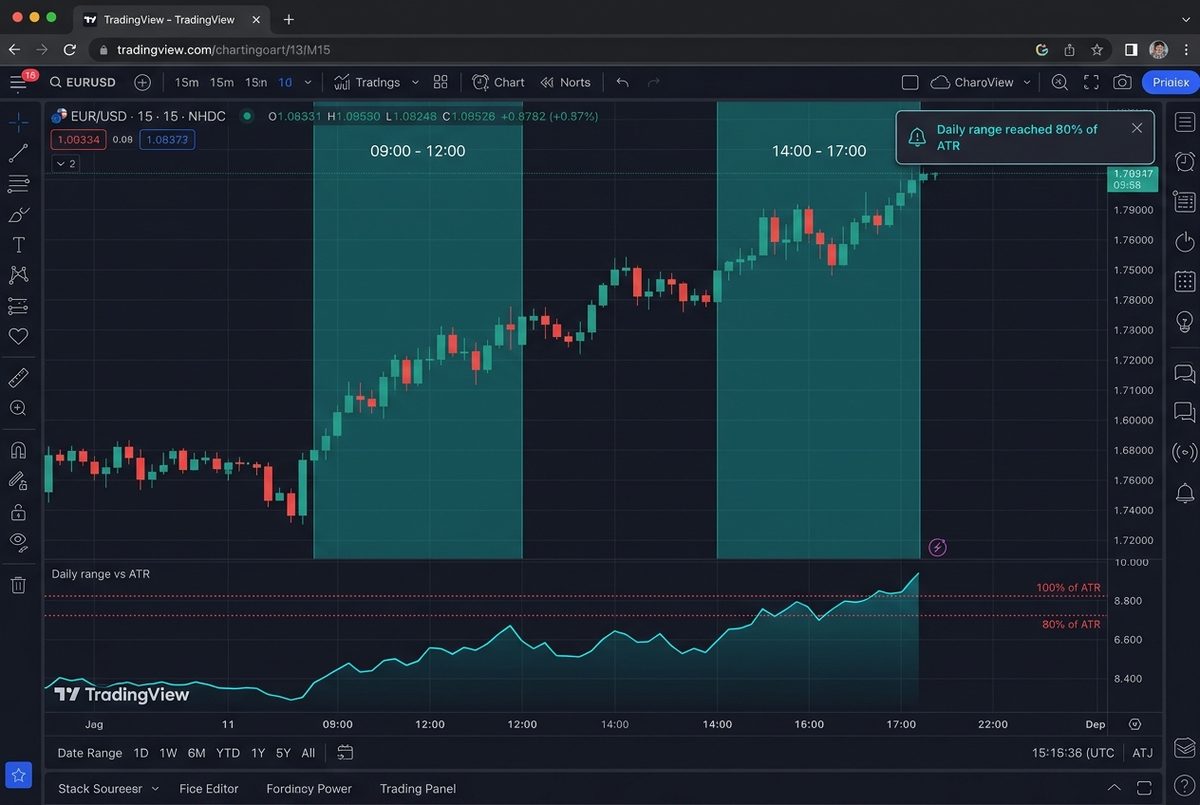Viewport: 1200px width, 805px height.
Task: Select the first 15m timeframe
Action: point(187,82)
